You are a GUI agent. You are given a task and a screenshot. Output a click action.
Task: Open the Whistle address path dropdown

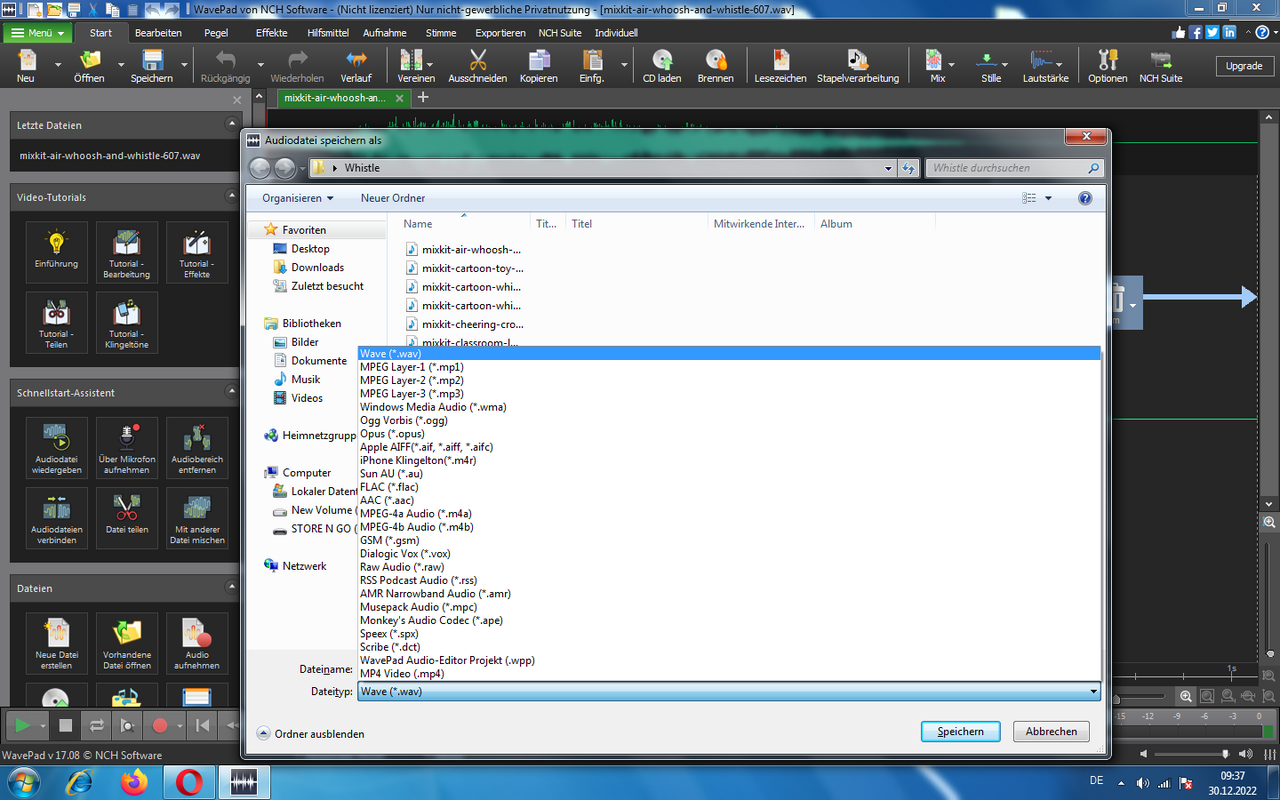coord(888,168)
